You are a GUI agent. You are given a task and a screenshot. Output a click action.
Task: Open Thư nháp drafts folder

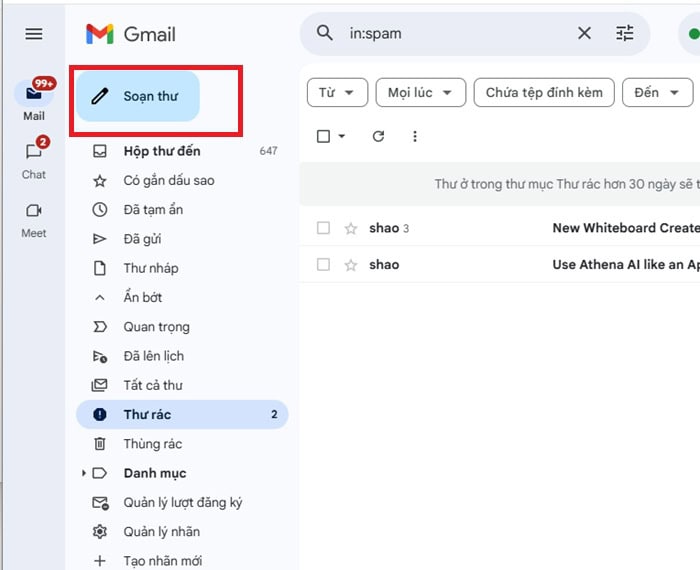(182, 268)
